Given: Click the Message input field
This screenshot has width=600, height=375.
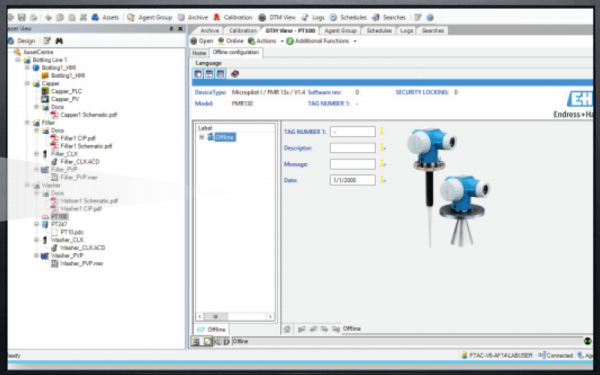Looking at the screenshot, I should (x=352, y=164).
